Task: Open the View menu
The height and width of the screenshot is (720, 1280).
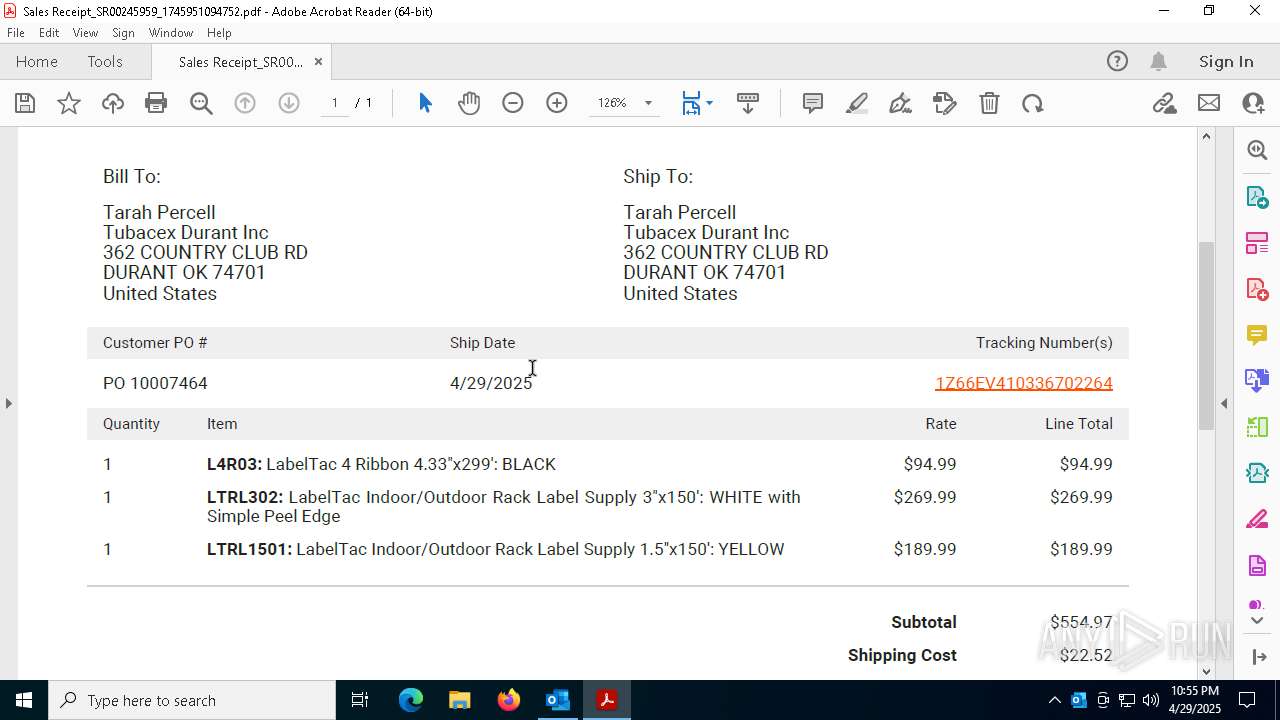Action: [85, 33]
